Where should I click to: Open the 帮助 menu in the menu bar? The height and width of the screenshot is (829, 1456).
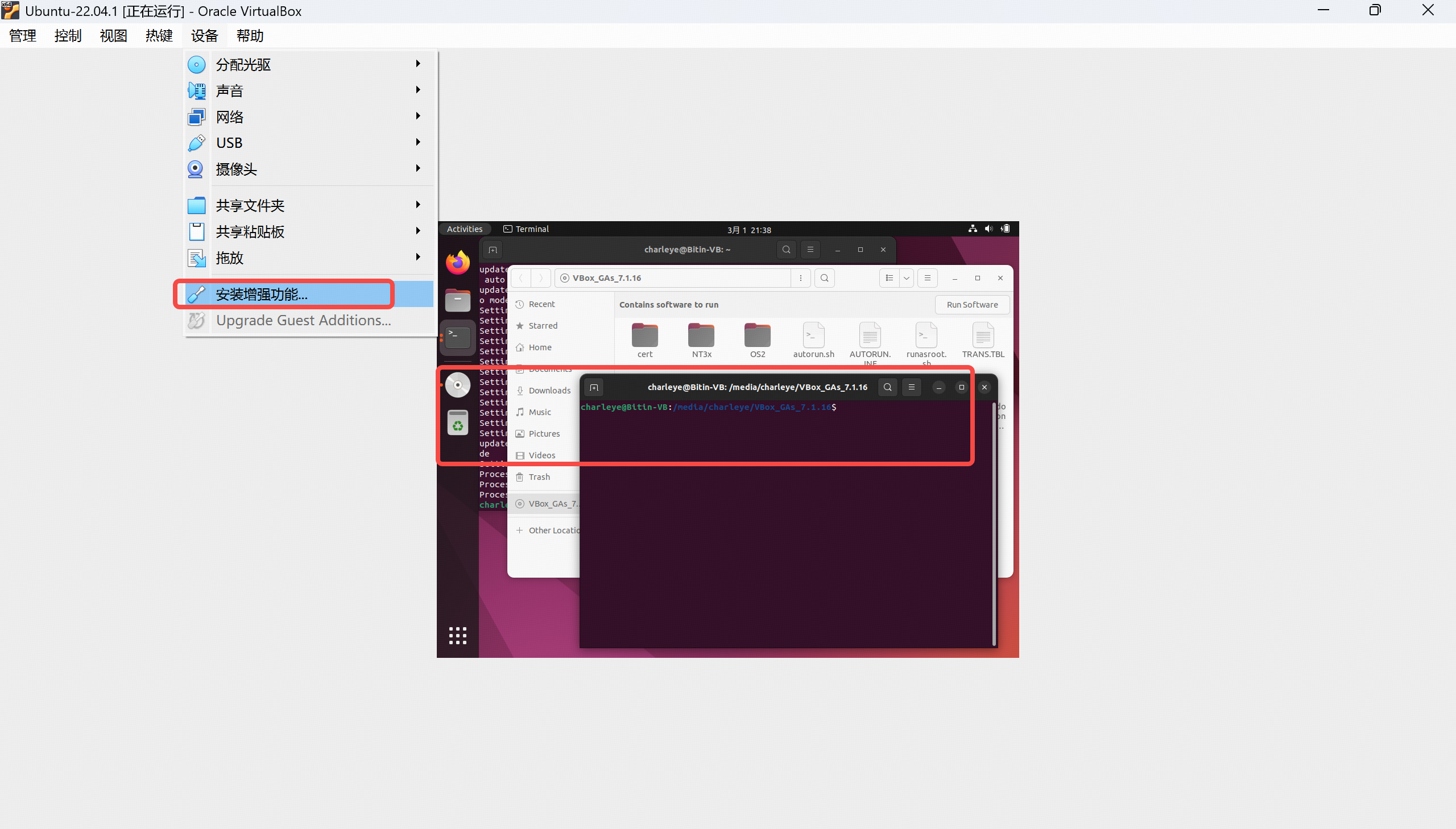(x=250, y=36)
